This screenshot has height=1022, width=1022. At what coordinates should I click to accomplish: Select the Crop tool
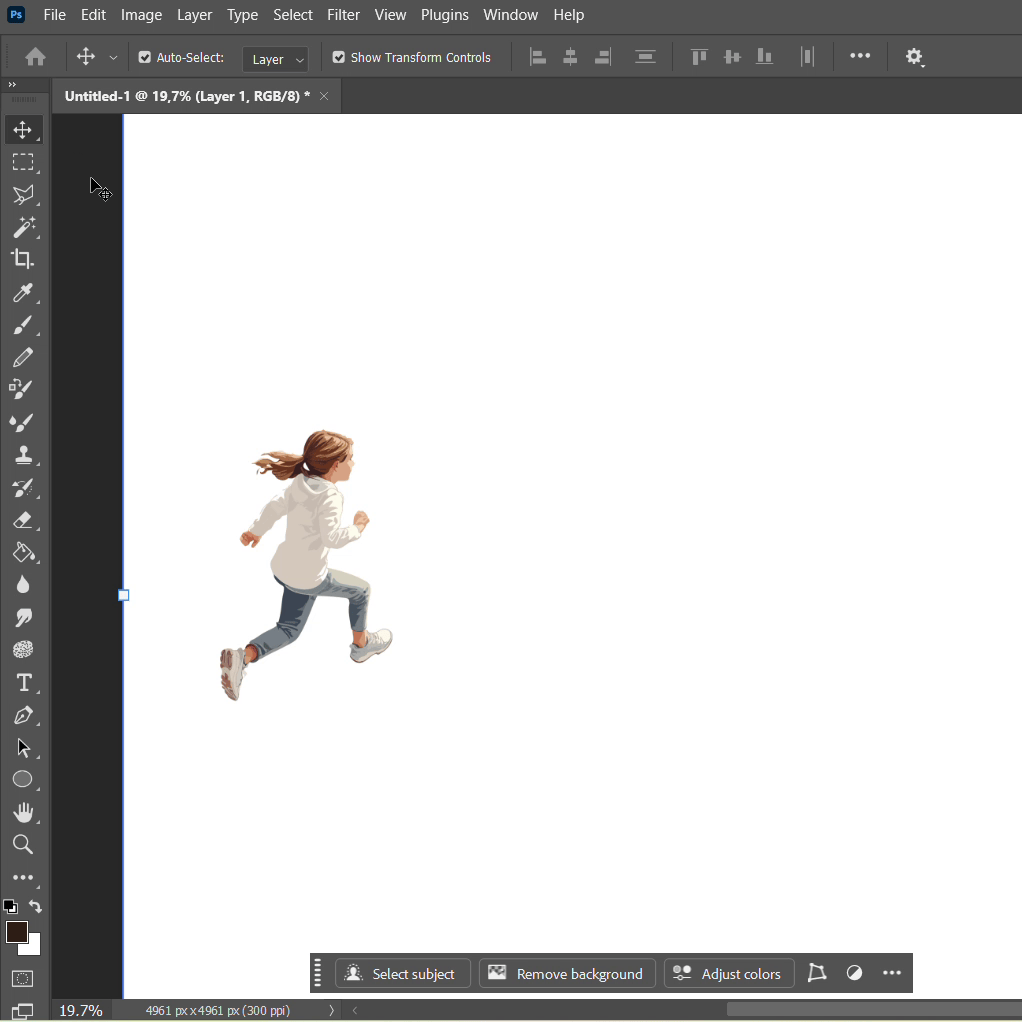(22, 259)
